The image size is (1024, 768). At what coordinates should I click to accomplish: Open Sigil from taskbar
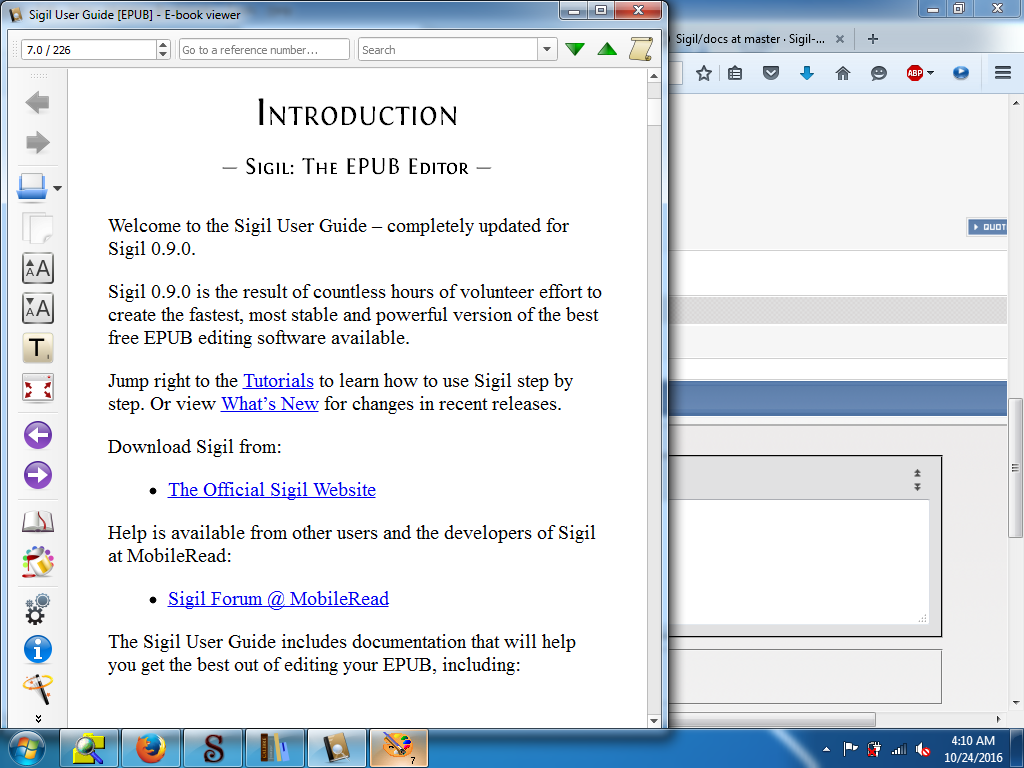pyautogui.click(x=212, y=748)
